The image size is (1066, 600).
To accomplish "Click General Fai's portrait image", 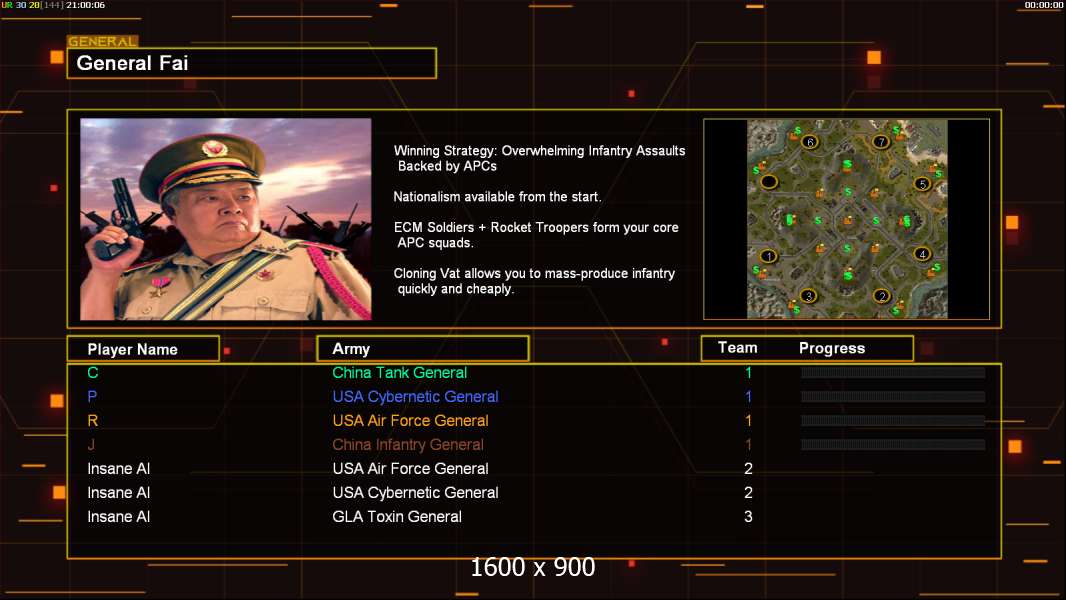I will click(226, 219).
